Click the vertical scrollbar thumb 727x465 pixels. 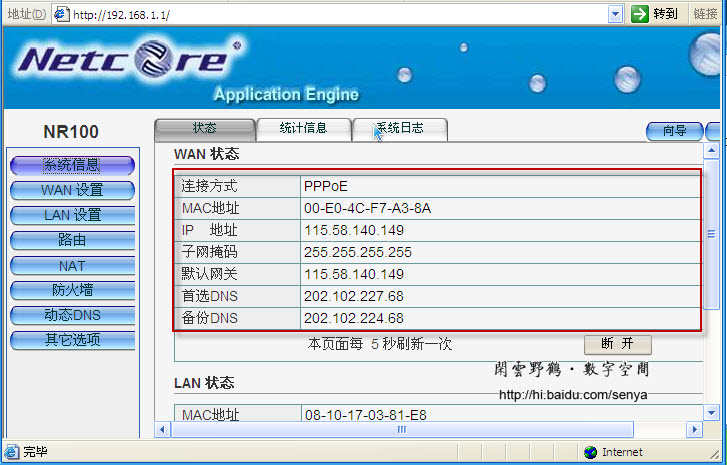tap(711, 235)
